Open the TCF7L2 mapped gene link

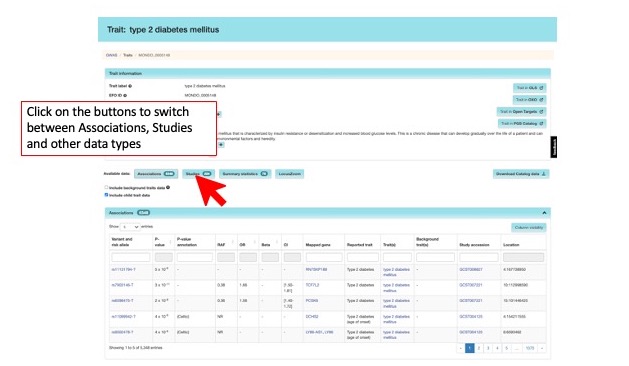pyautogui.click(x=312, y=285)
